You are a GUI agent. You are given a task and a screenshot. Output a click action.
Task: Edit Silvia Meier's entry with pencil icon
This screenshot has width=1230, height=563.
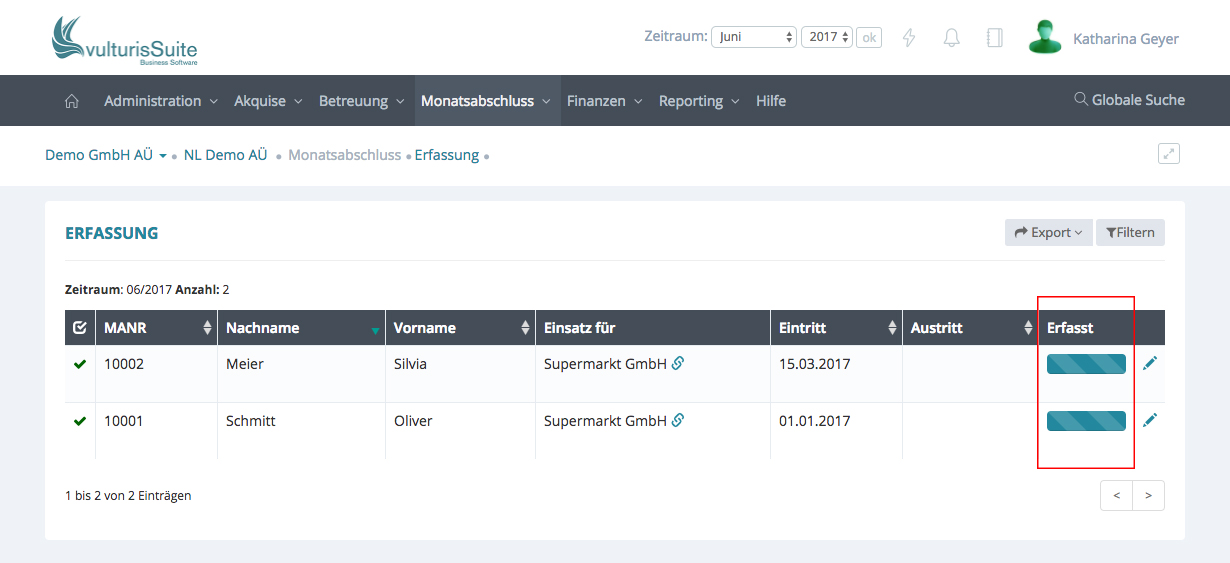tap(1150, 363)
